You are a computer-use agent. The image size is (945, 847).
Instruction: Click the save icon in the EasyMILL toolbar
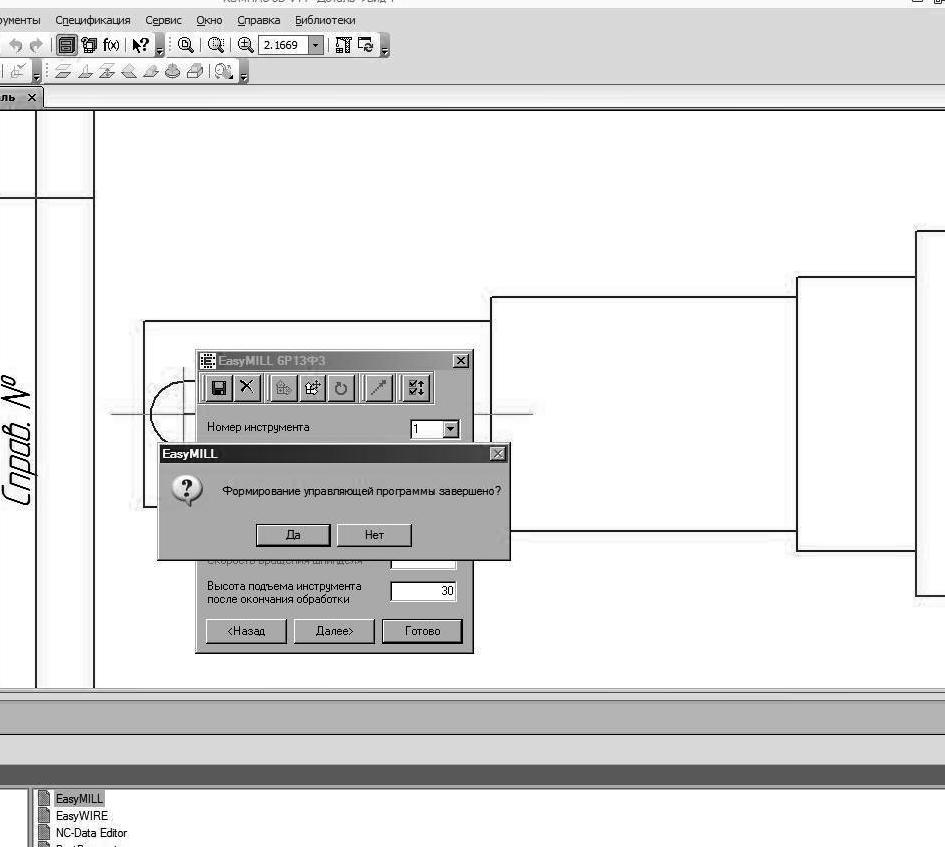coord(219,388)
